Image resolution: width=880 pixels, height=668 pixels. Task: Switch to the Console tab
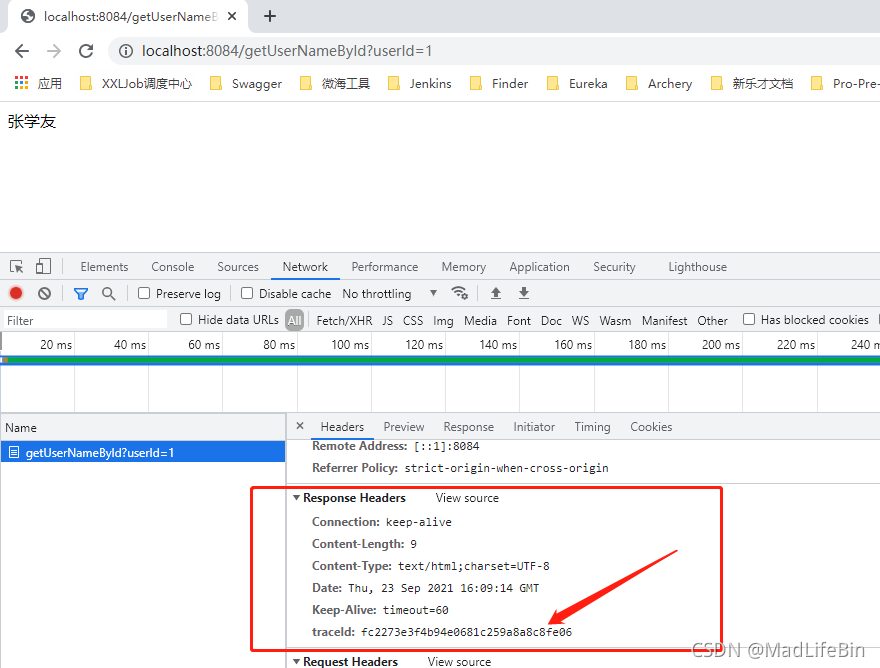[x=173, y=267]
